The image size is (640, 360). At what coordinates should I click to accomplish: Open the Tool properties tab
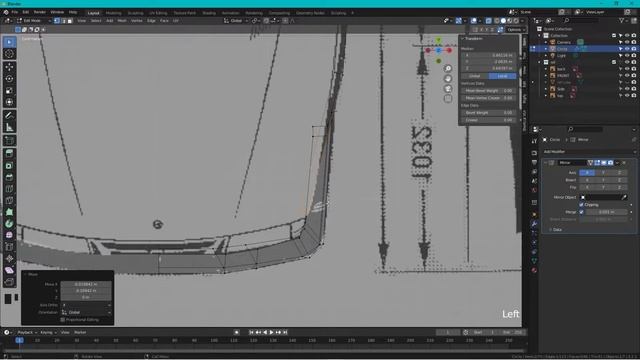tap(534, 141)
